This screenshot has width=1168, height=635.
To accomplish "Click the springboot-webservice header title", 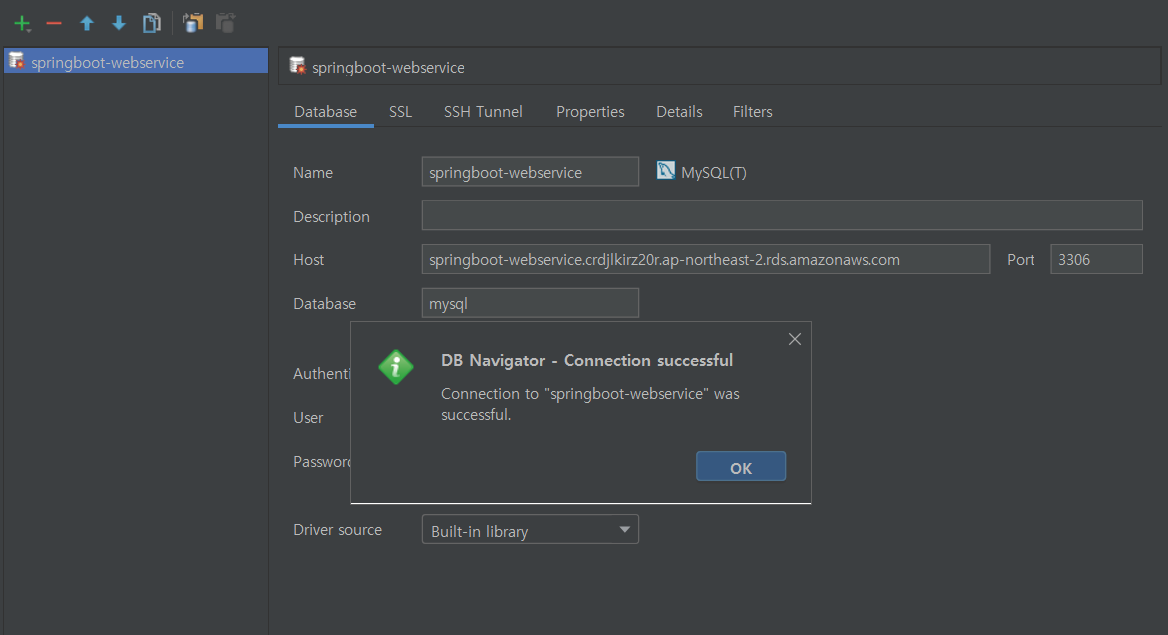I will coord(388,68).
